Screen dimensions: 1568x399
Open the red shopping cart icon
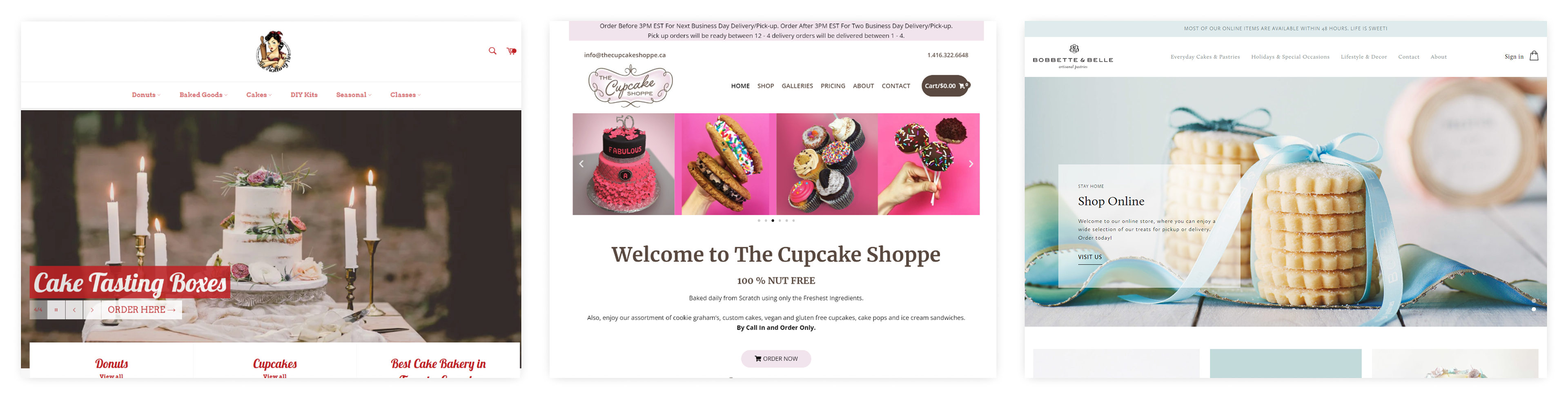click(x=511, y=51)
